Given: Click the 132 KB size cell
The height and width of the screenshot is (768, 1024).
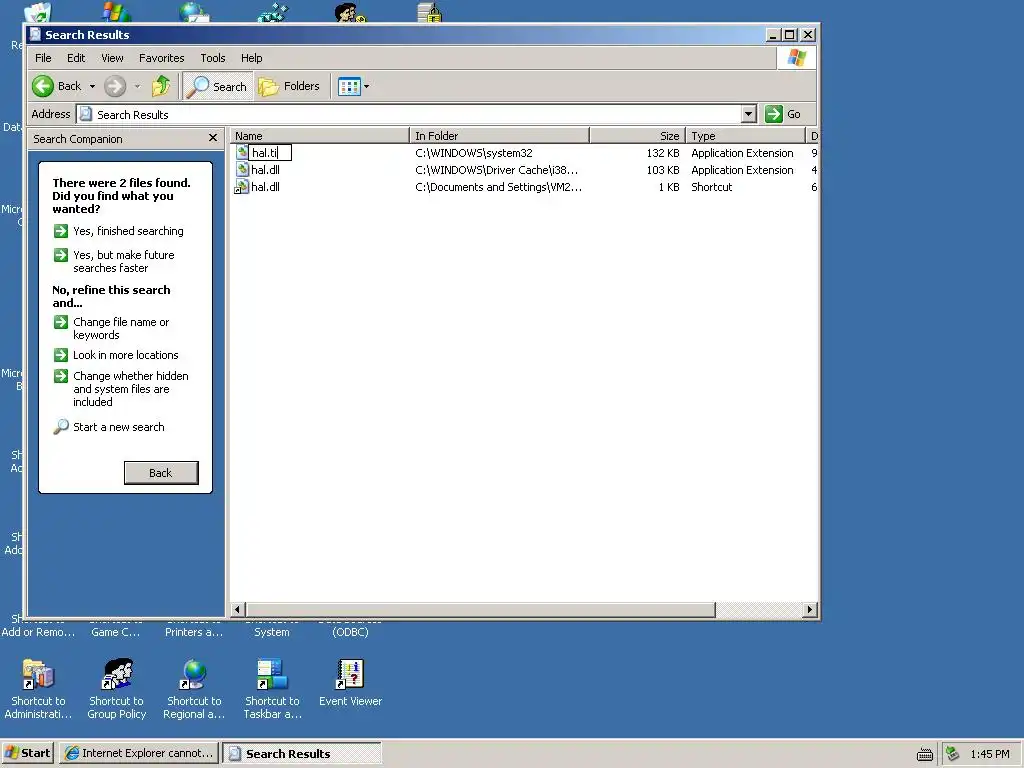Looking at the screenshot, I should point(663,153).
